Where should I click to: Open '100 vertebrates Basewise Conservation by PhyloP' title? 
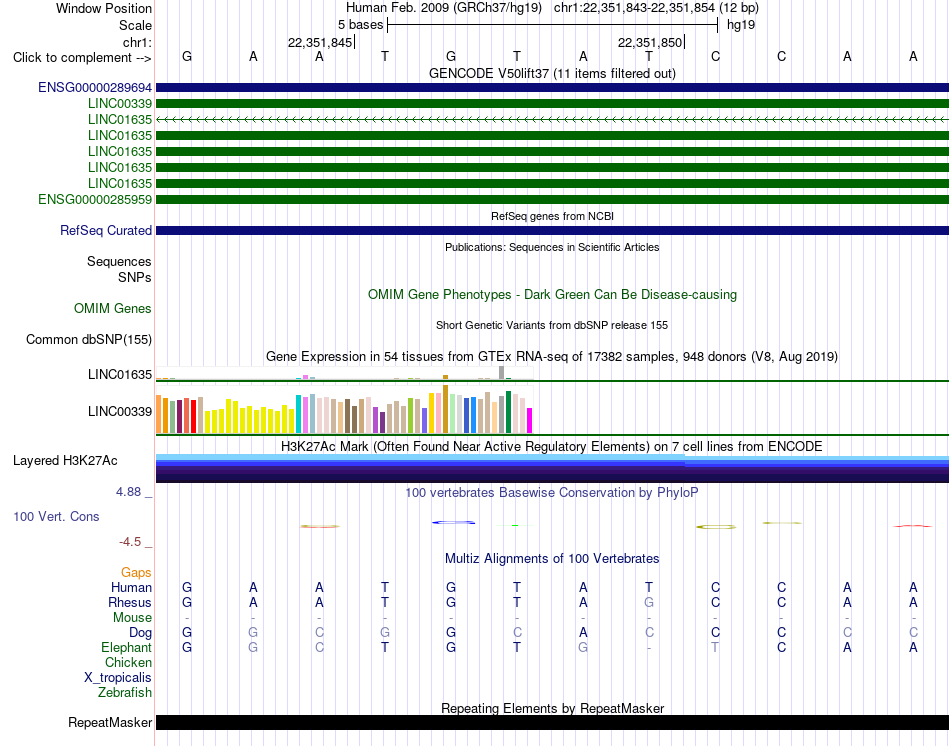coord(552,493)
